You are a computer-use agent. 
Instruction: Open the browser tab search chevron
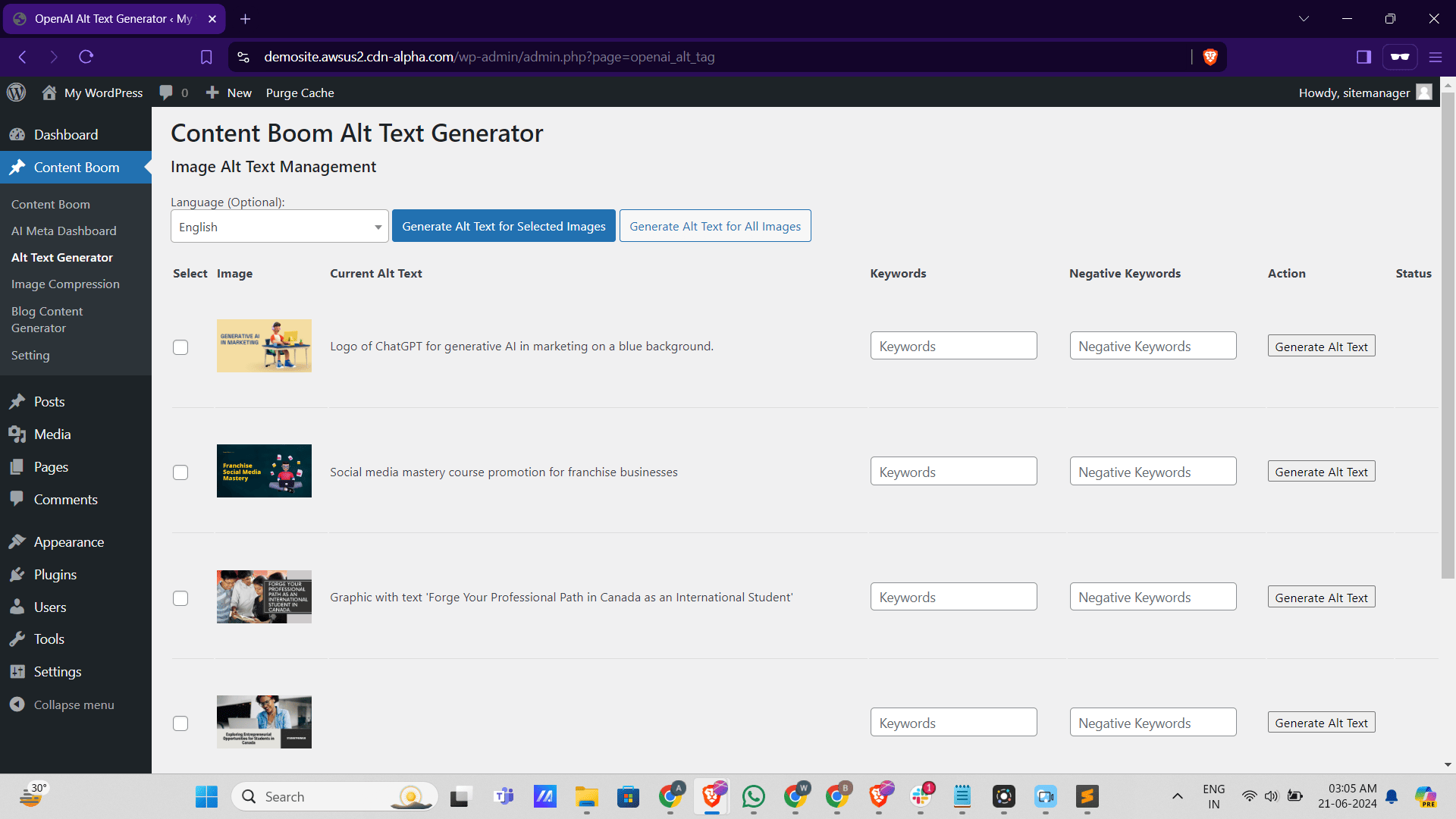(1304, 19)
